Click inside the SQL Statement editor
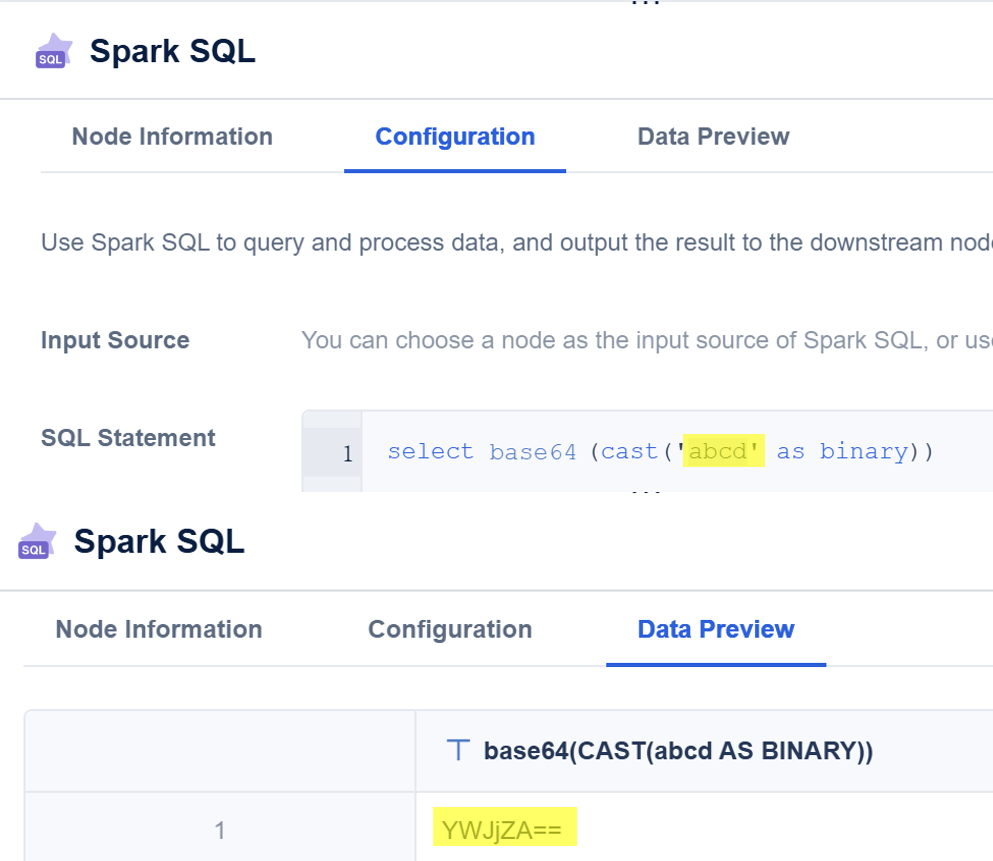 960,452
